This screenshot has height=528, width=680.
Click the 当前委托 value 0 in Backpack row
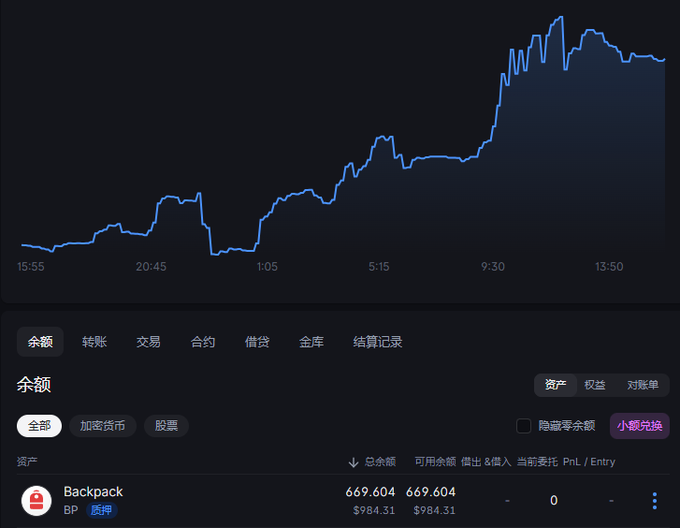click(554, 500)
